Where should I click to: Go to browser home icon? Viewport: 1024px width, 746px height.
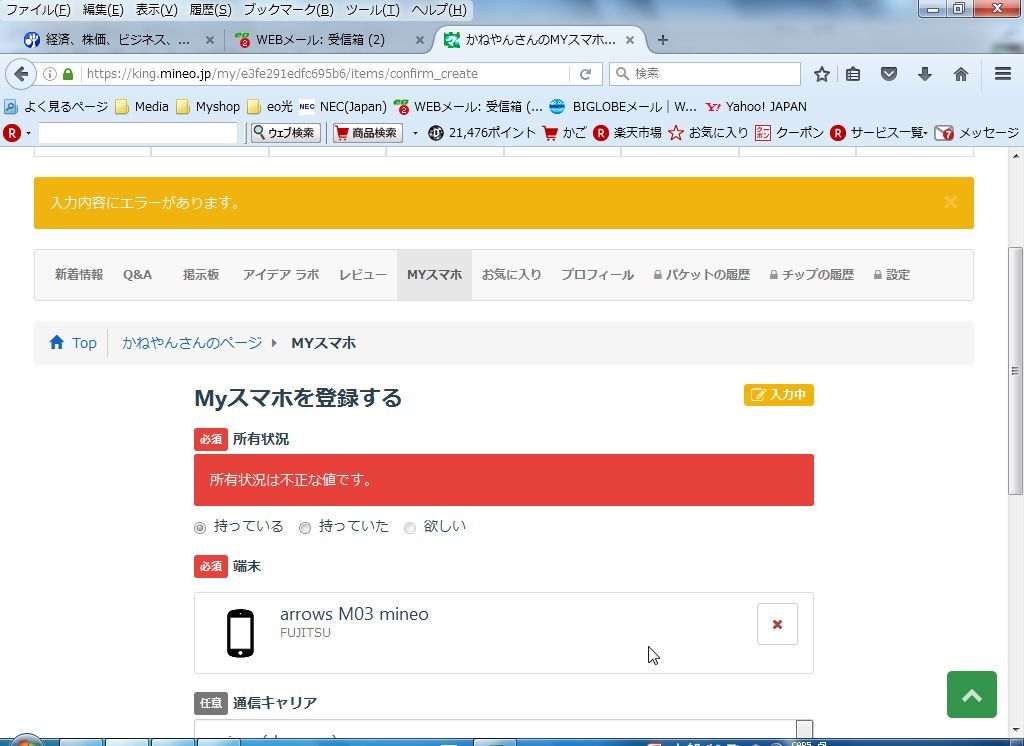tap(960, 74)
